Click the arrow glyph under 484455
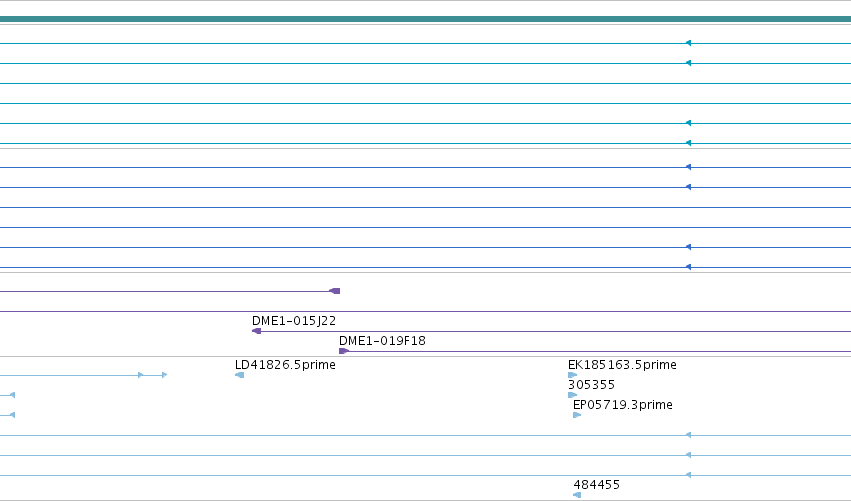851x501 pixels. (x=577, y=495)
